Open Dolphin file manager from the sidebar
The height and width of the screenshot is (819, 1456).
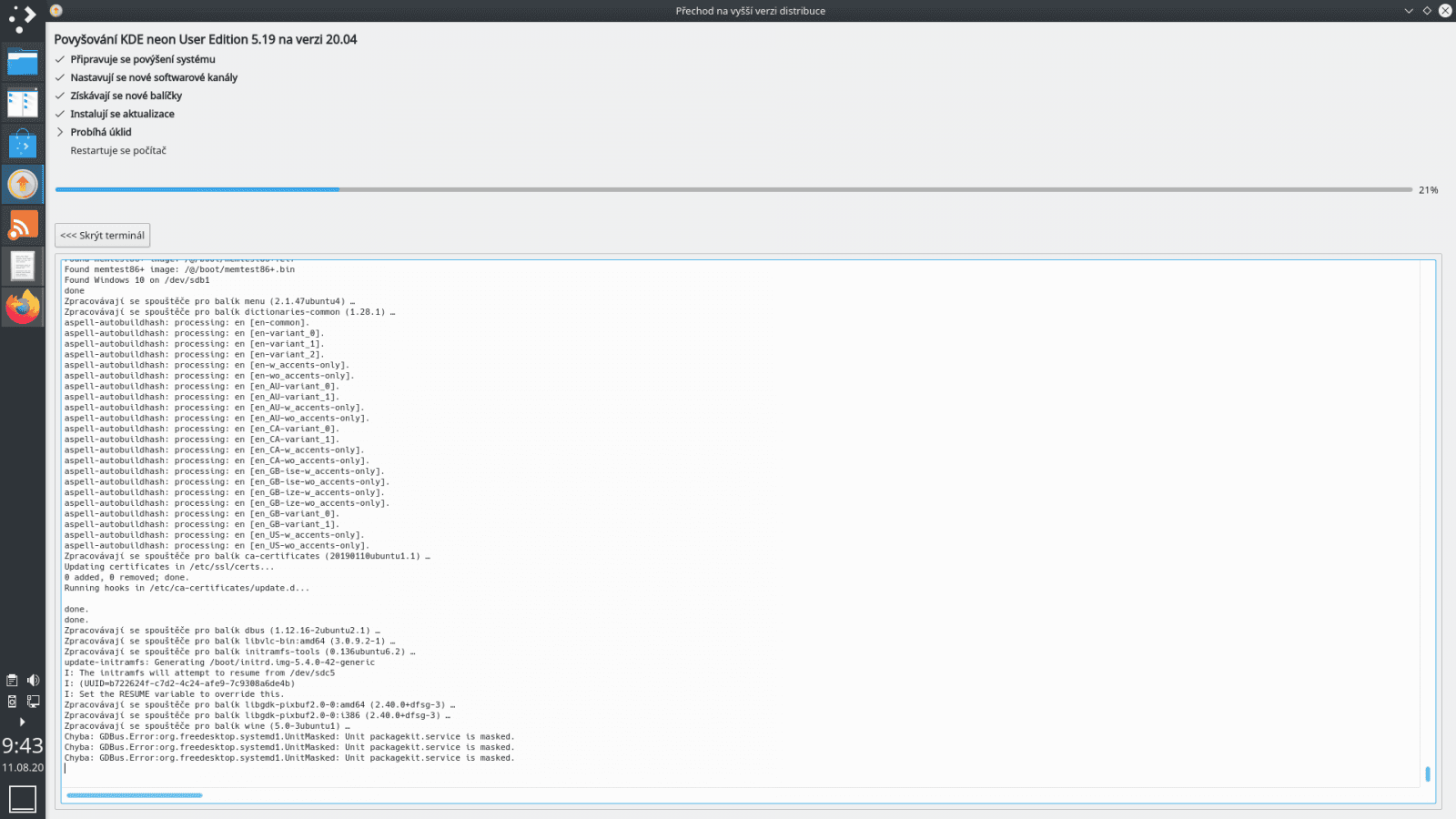click(23, 63)
